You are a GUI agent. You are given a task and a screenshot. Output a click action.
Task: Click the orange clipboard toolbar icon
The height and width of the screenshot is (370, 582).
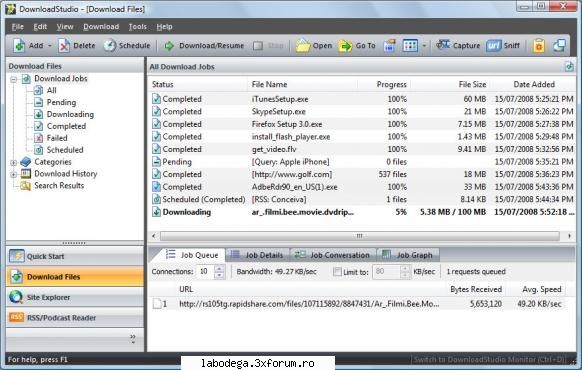point(539,46)
